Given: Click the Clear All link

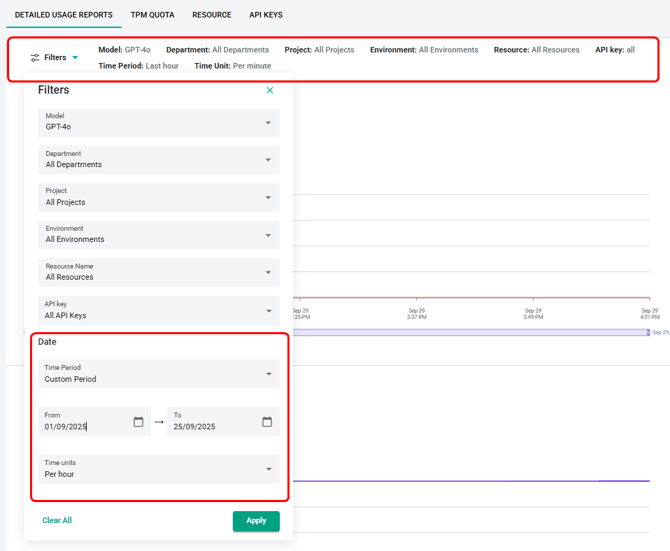Looking at the screenshot, I should tap(57, 521).
